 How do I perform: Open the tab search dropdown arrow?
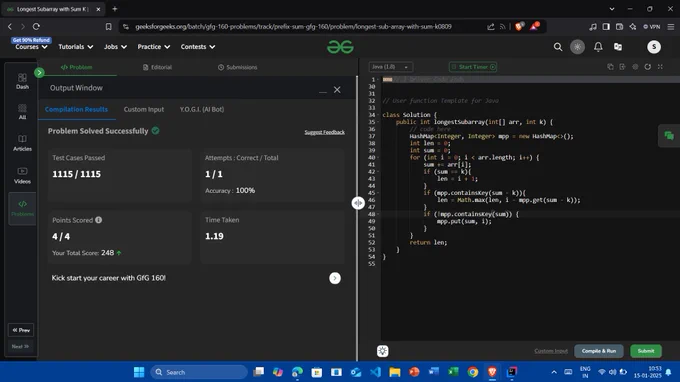[611, 9]
